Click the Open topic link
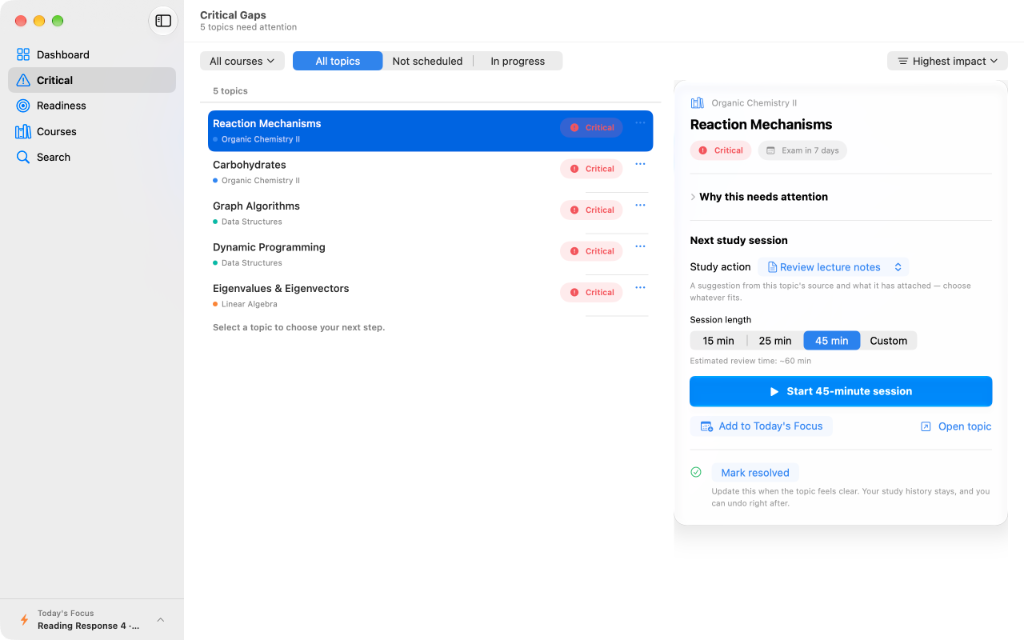Image resolution: width=1024 pixels, height=640 pixels. pyautogui.click(x=956, y=426)
